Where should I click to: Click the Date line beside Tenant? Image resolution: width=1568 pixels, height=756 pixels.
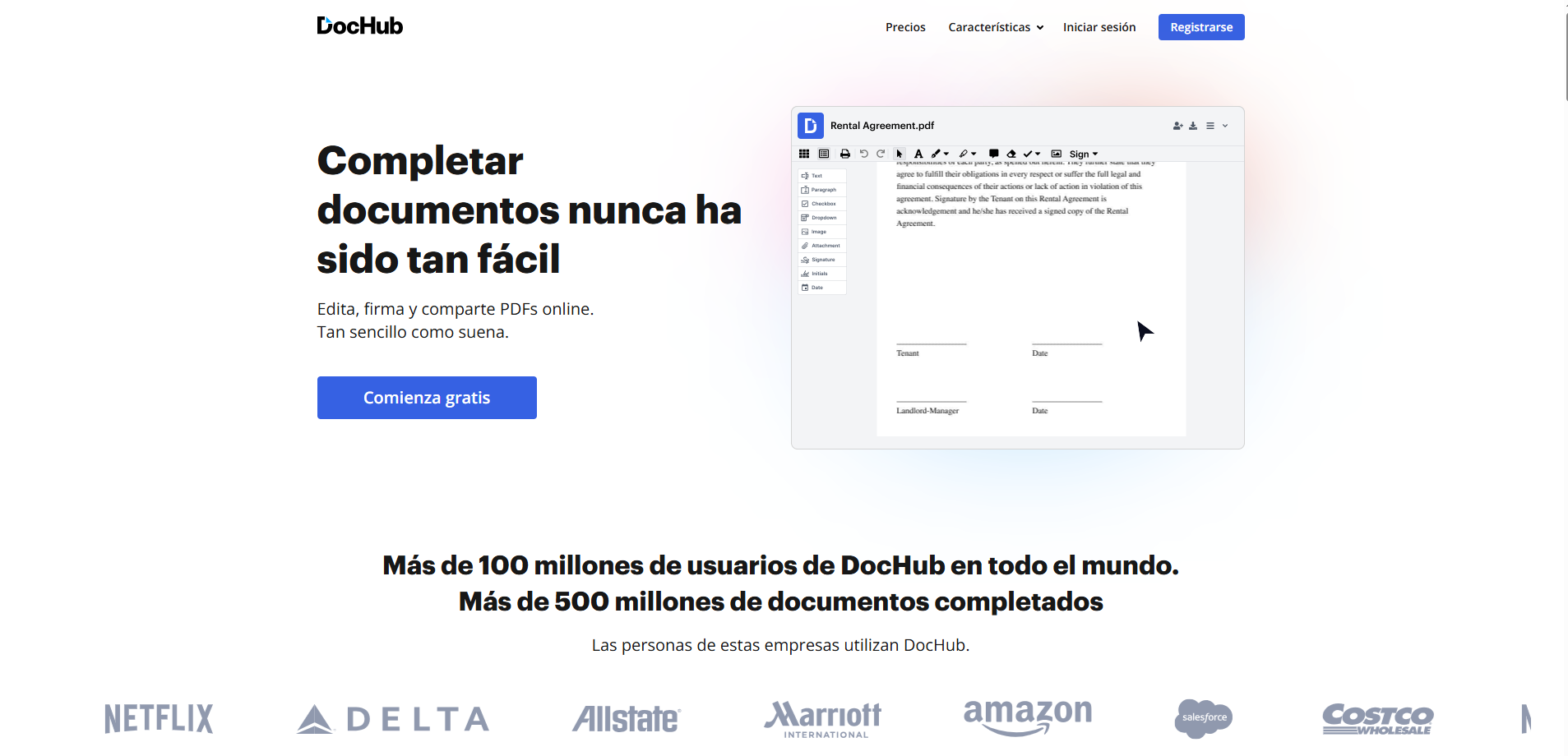1067,343
